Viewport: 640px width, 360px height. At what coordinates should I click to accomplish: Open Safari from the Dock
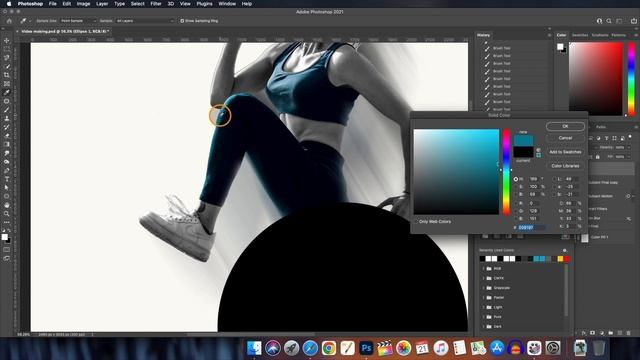coord(310,348)
